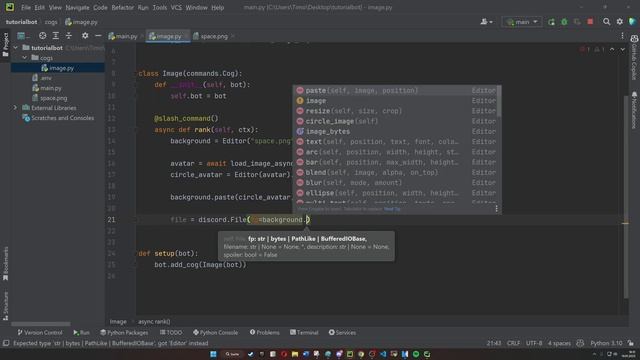The width and height of the screenshot is (640, 360).
Task: Click the CRLF line separator selector
Action: [513, 343]
